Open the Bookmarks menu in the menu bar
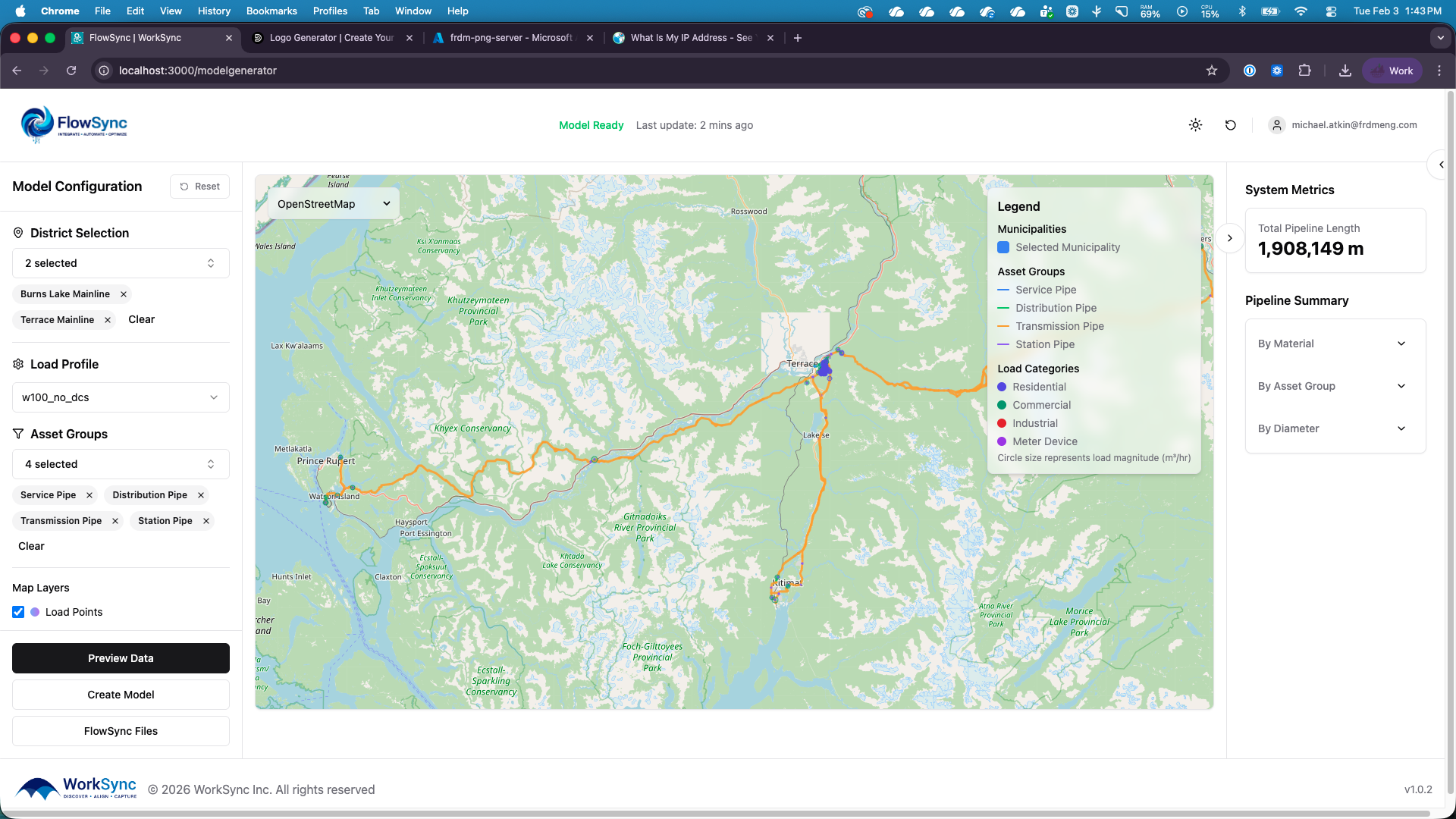The image size is (1456, 819). [x=271, y=11]
